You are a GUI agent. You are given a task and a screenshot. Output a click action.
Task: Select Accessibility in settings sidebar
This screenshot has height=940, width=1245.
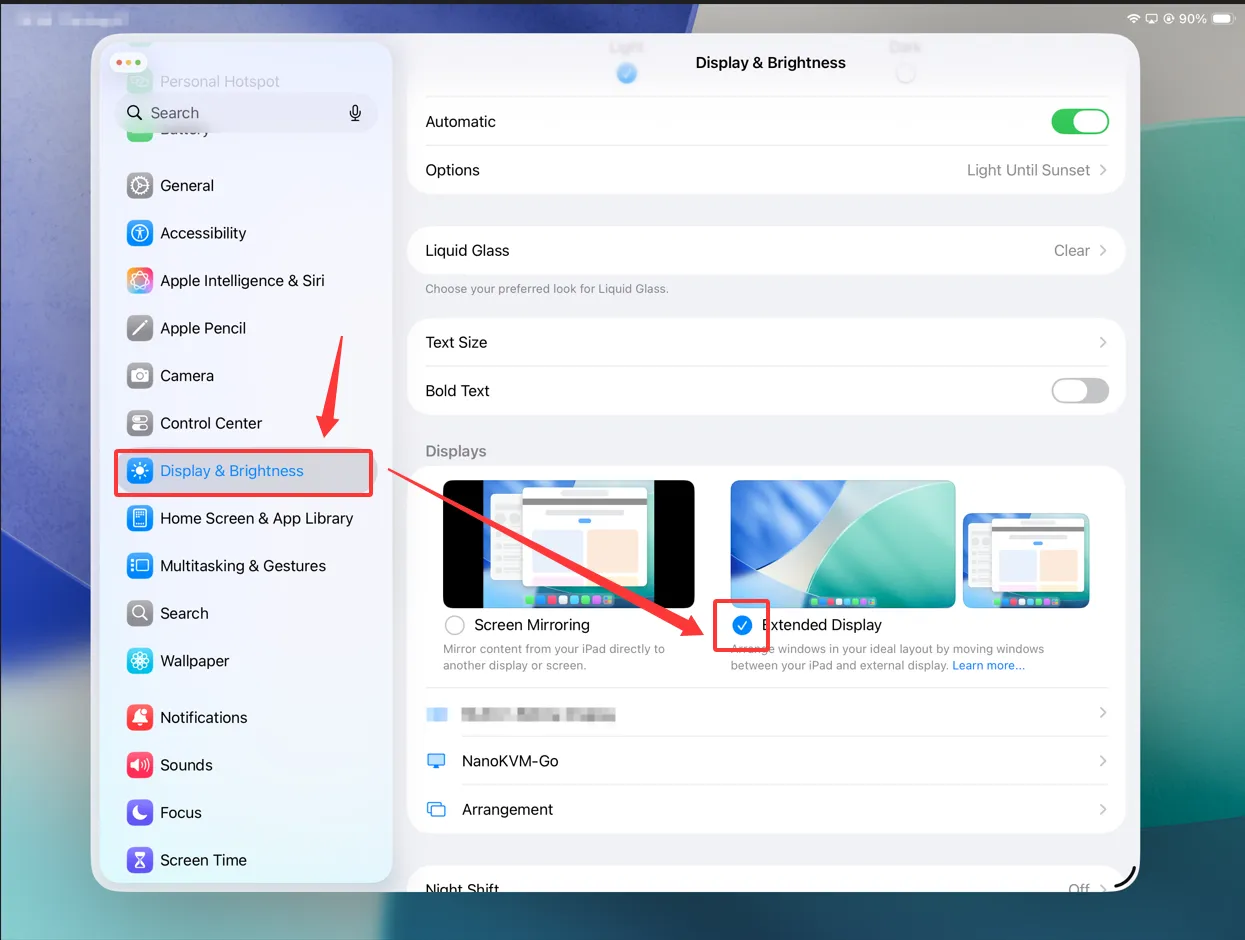[245, 233]
